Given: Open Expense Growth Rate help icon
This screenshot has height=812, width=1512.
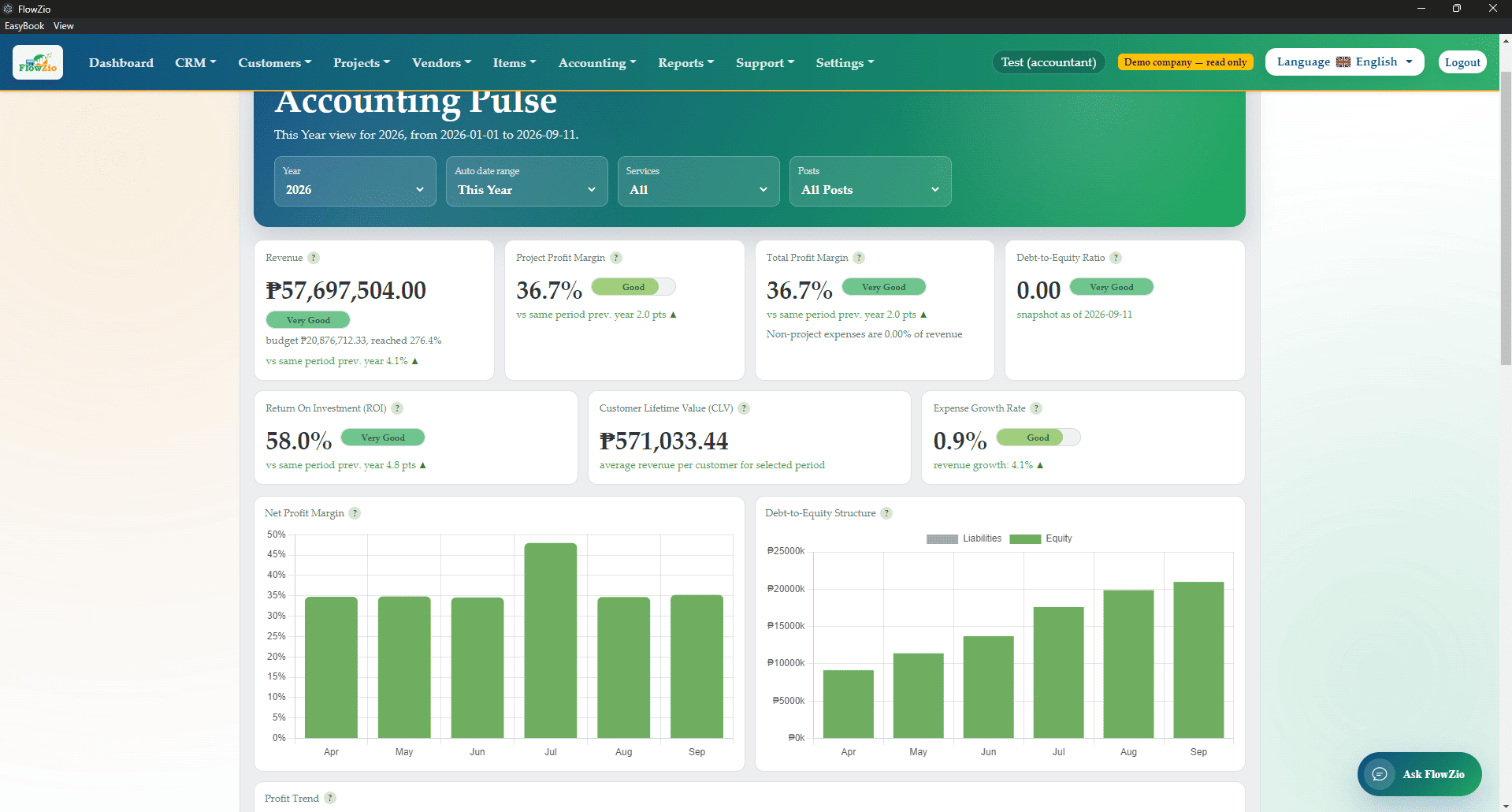Looking at the screenshot, I should tap(1036, 408).
